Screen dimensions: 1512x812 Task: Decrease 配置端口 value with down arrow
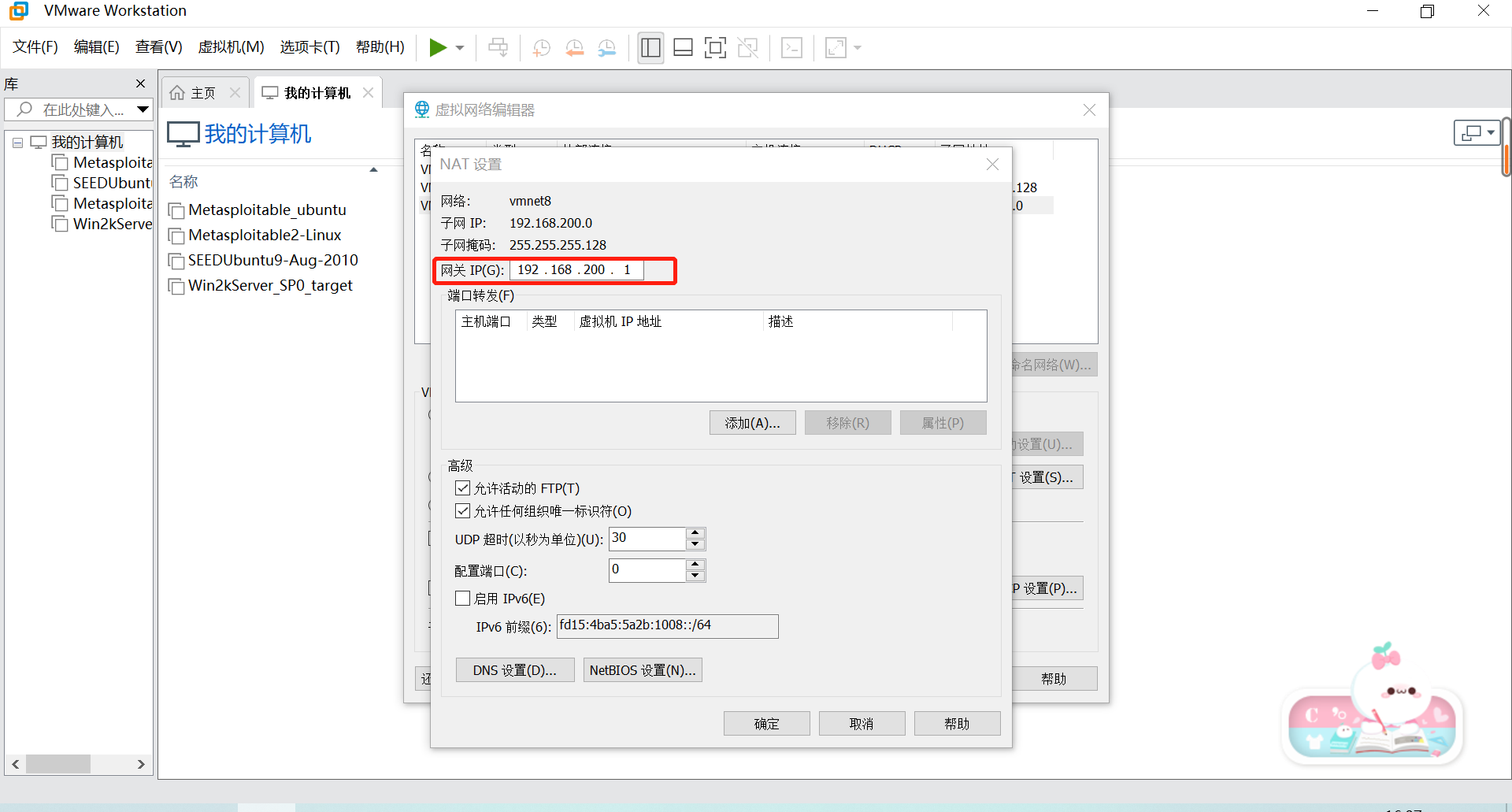point(695,576)
